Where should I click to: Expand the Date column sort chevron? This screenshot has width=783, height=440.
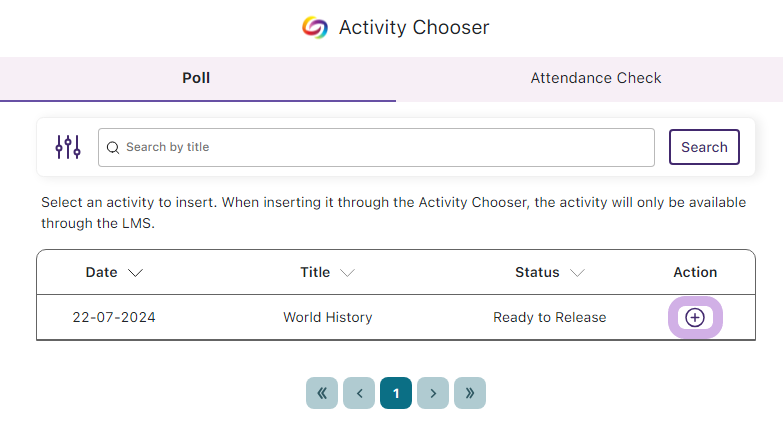pos(135,273)
